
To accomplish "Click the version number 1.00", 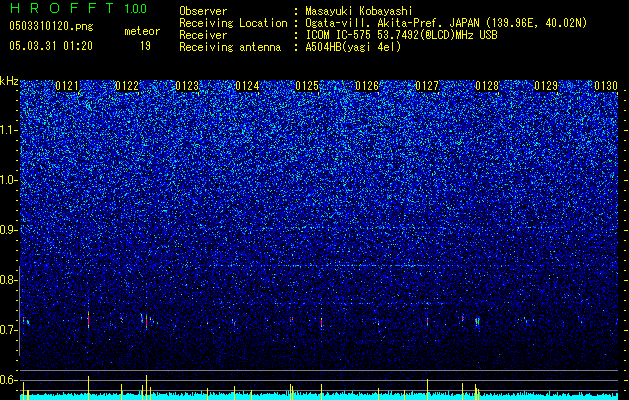I will tap(135, 8).
